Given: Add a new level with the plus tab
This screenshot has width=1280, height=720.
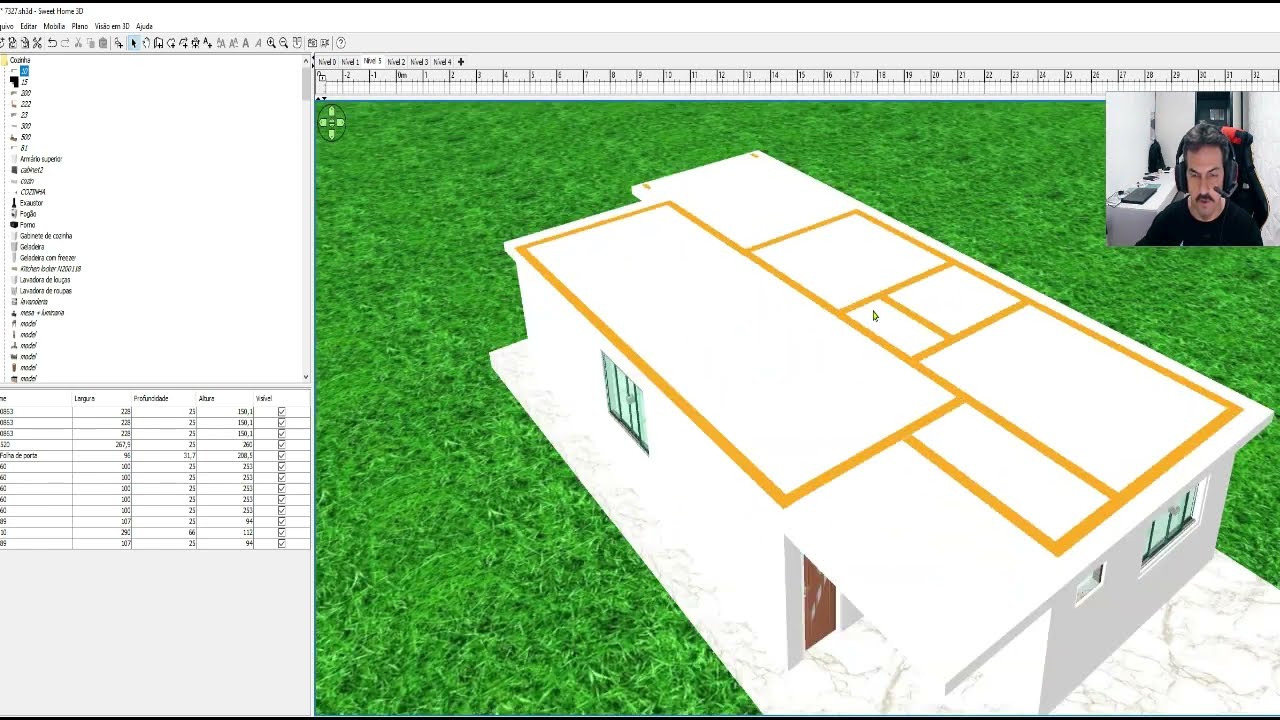Looking at the screenshot, I should pos(461,62).
